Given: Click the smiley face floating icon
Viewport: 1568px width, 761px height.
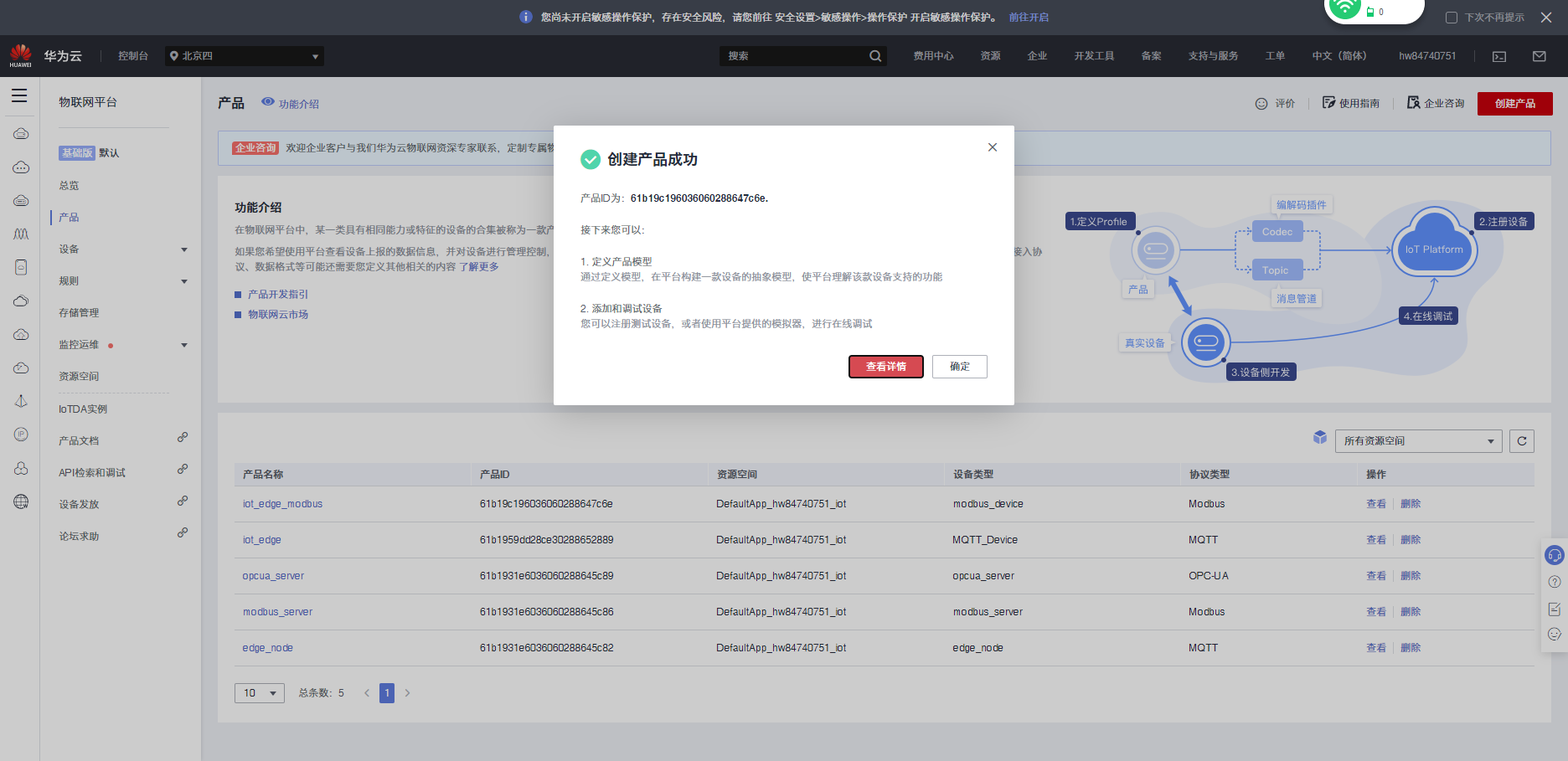Looking at the screenshot, I should pyautogui.click(x=1555, y=635).
